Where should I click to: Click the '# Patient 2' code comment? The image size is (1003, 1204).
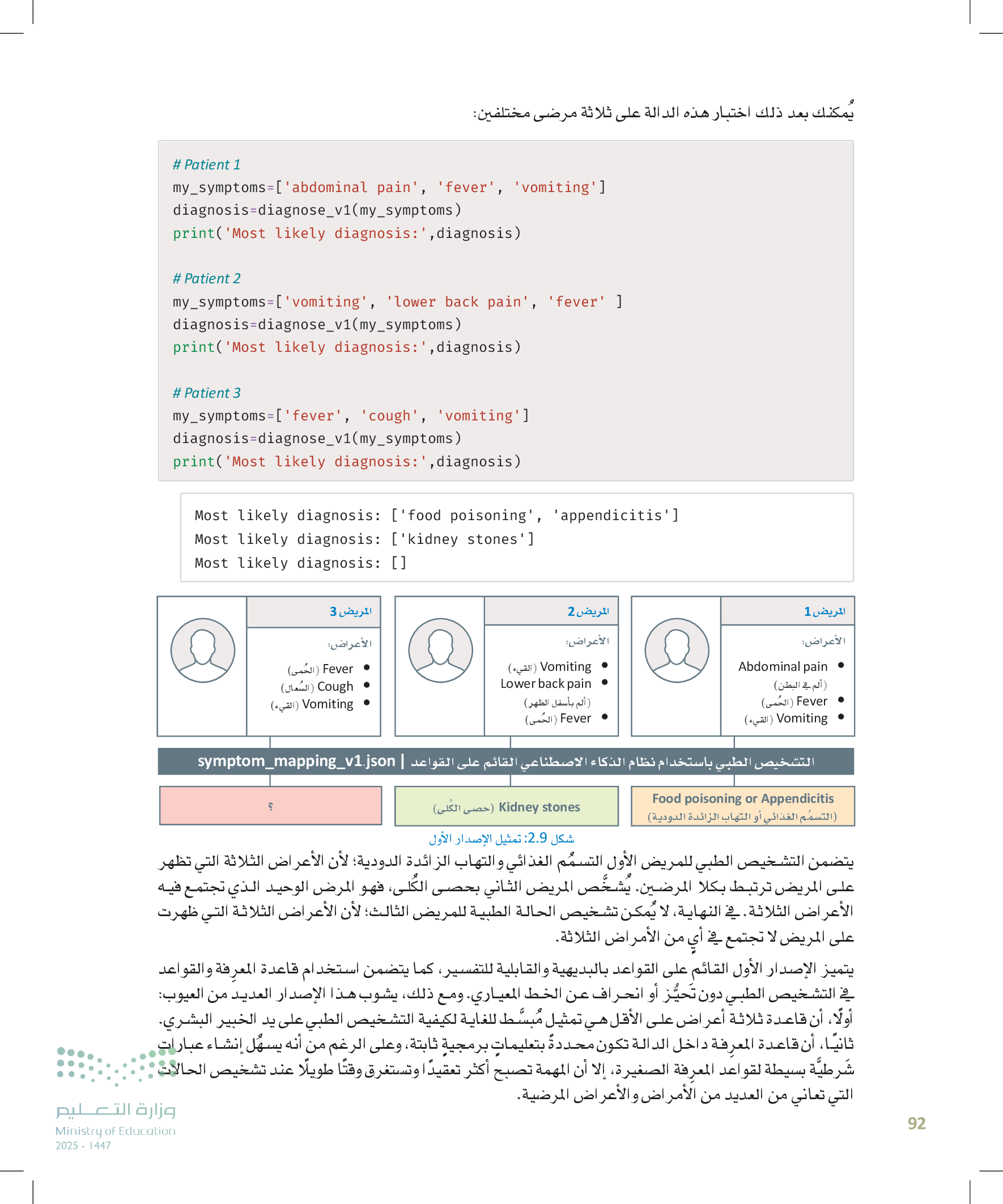pyautogui.click(x=206, y=279)
